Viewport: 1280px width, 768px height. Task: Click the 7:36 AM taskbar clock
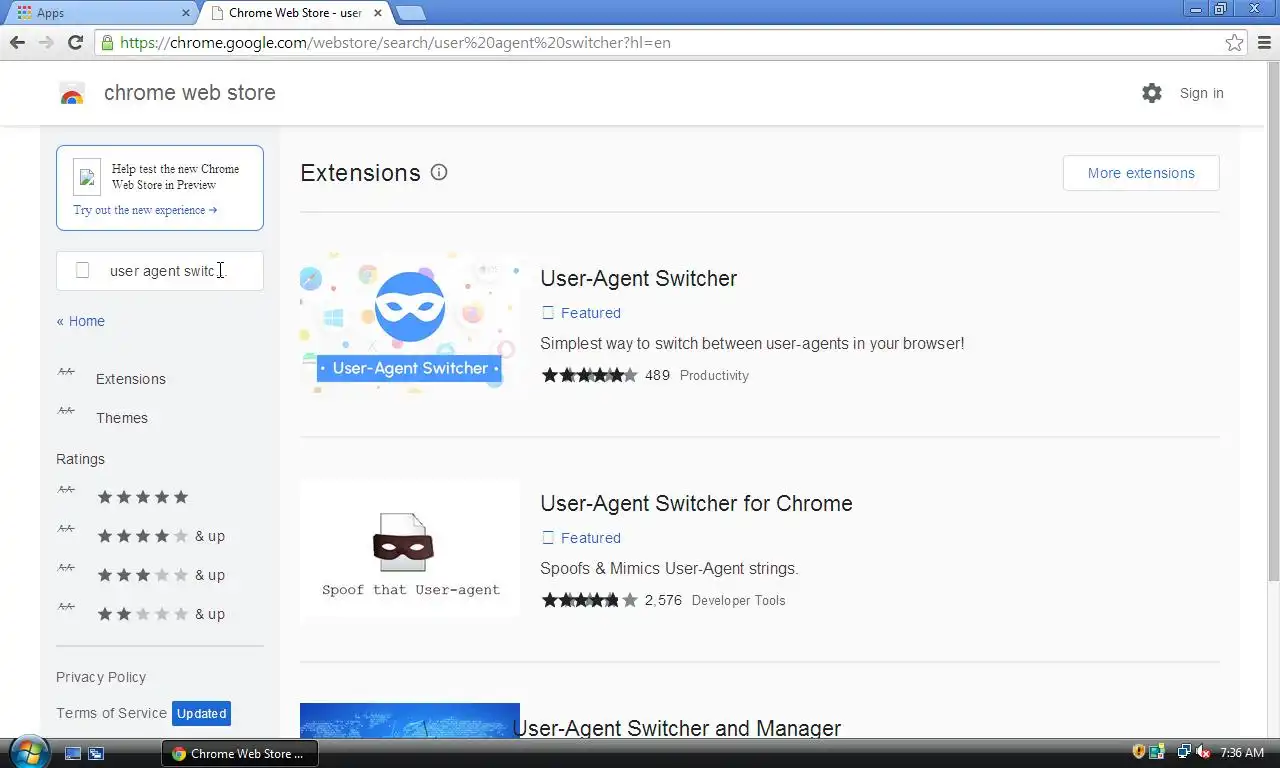(x=1242, y=752)
